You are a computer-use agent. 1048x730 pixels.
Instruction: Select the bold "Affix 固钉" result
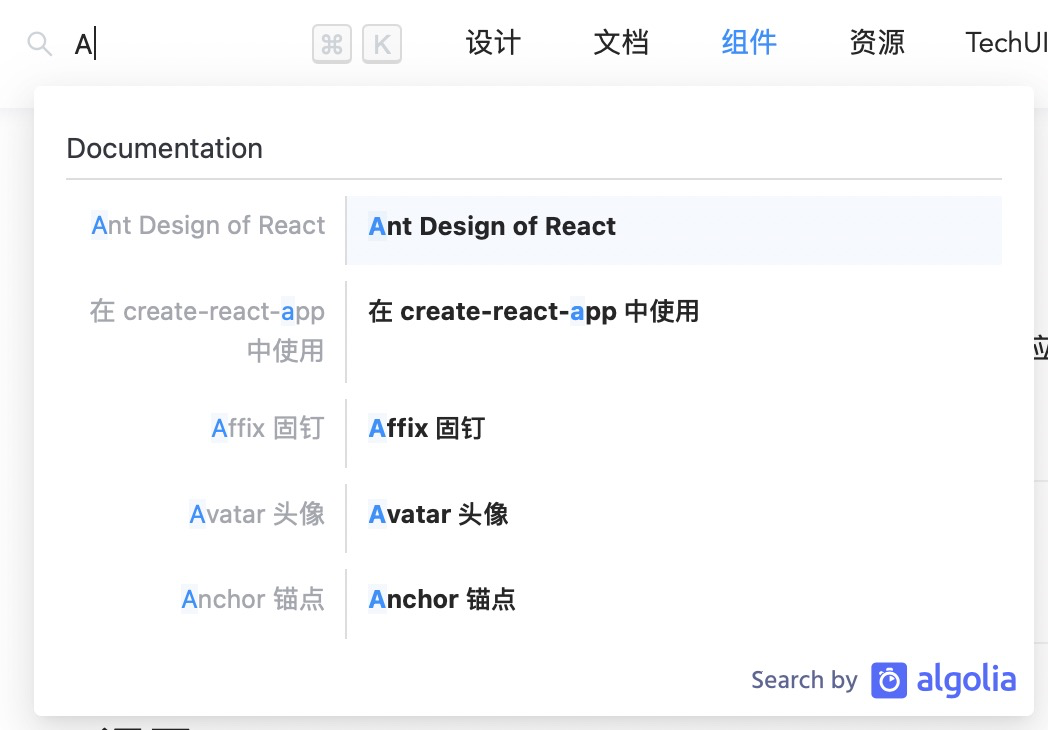pyautogui.click(x=426, y=429)
